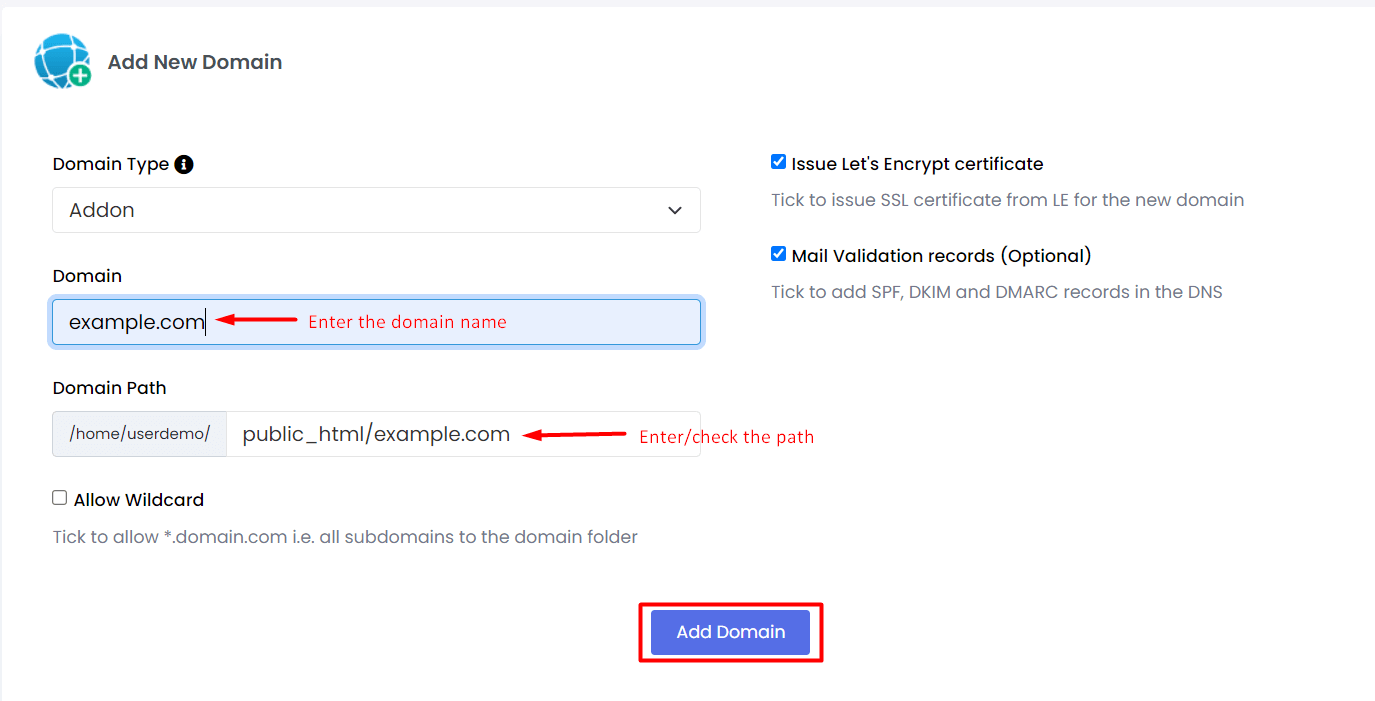Open the Domain Type Addon dropdown

coord(376,210)
